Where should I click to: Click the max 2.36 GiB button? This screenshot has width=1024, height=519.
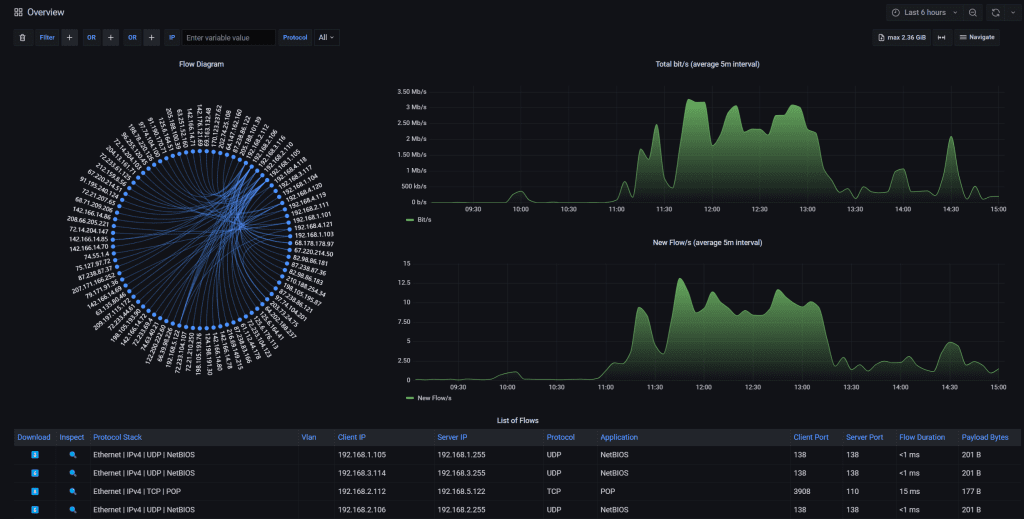click(900, 37)
